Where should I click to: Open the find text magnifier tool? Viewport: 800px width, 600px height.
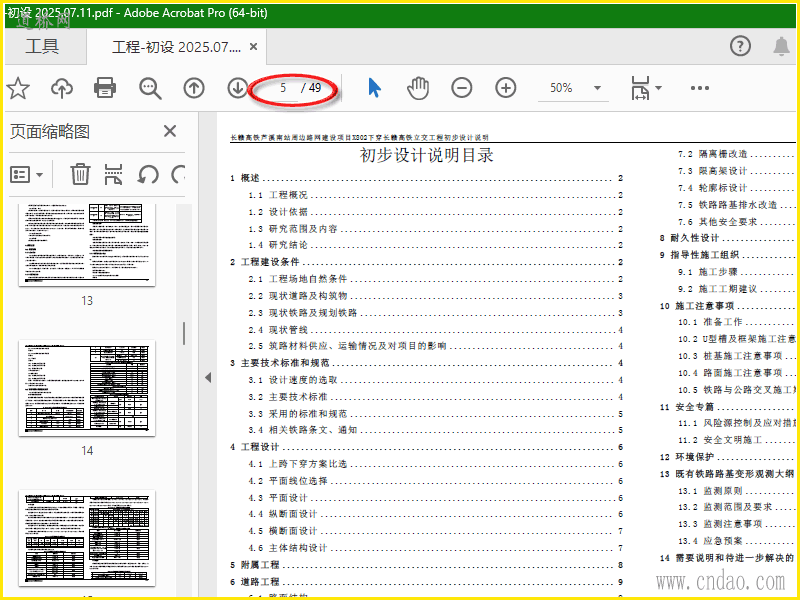(150, 88)
